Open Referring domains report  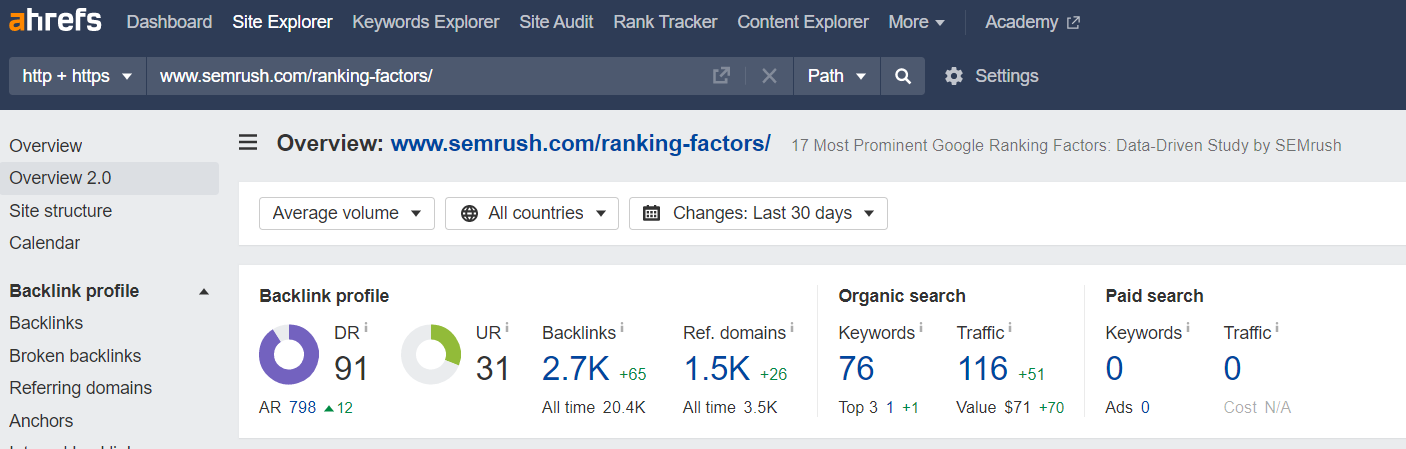click(80, 388)
